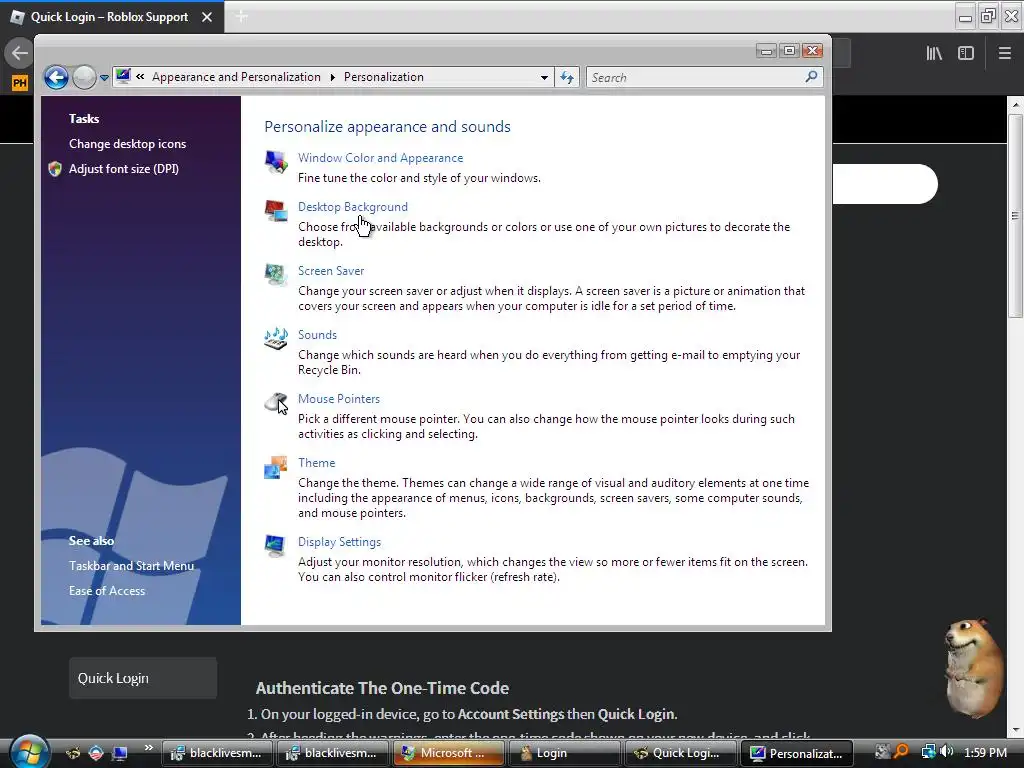Expand the double-chevron breadcrumb overflow
The image size is (1024, 768).
[x=140, y=76]
